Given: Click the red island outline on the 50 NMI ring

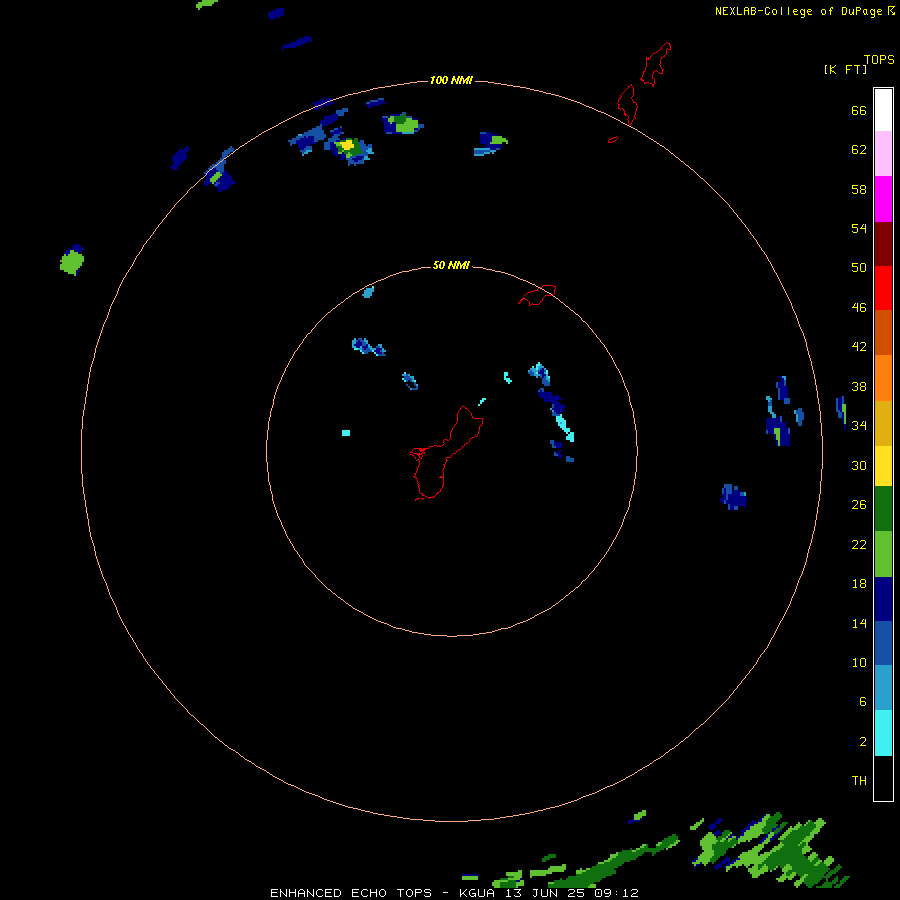Looking at the screenshot, I should 537,295.
